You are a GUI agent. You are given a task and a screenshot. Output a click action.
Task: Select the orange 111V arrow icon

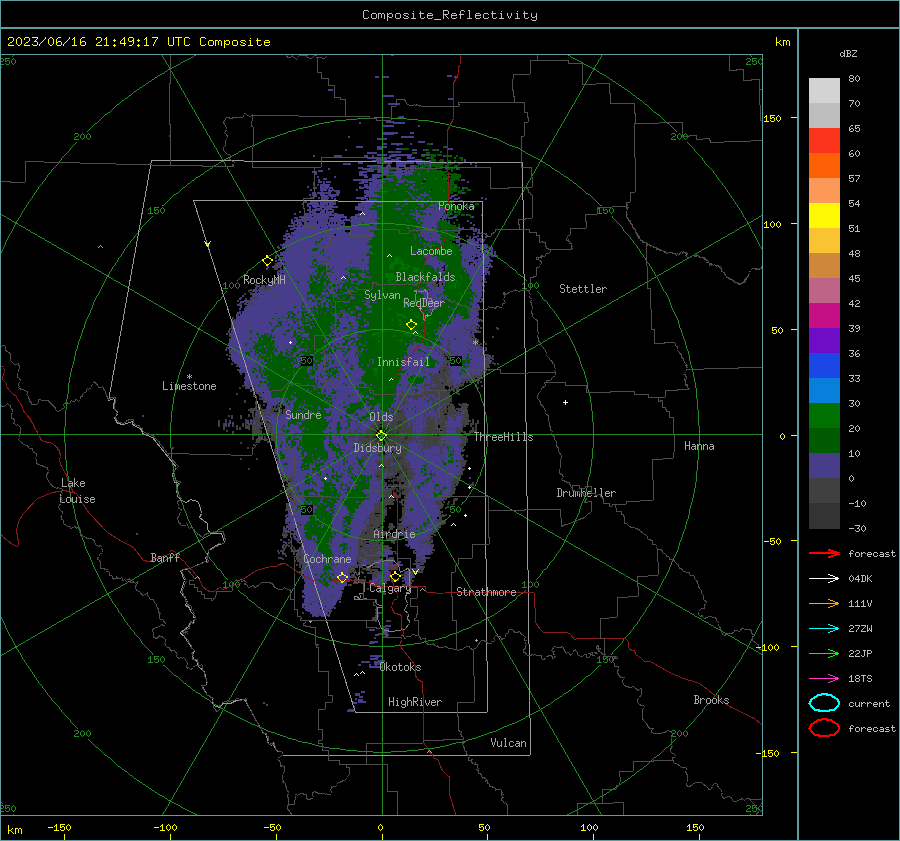pyautogui.click(x=824, y=603)
